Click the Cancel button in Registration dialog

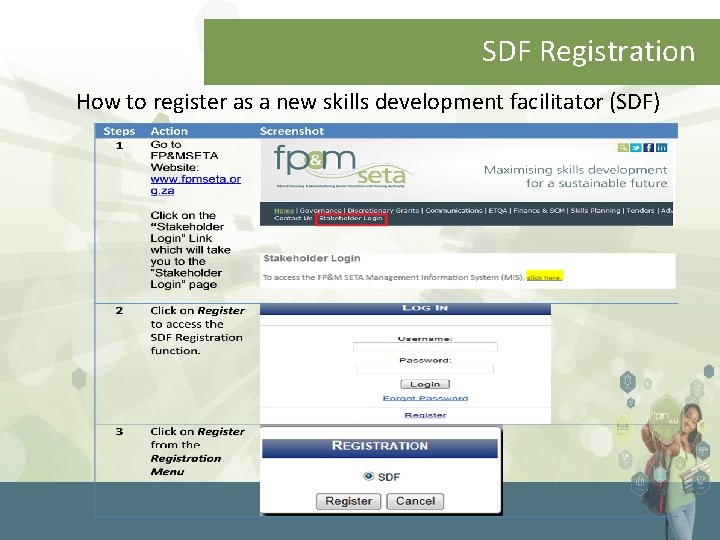415,501
